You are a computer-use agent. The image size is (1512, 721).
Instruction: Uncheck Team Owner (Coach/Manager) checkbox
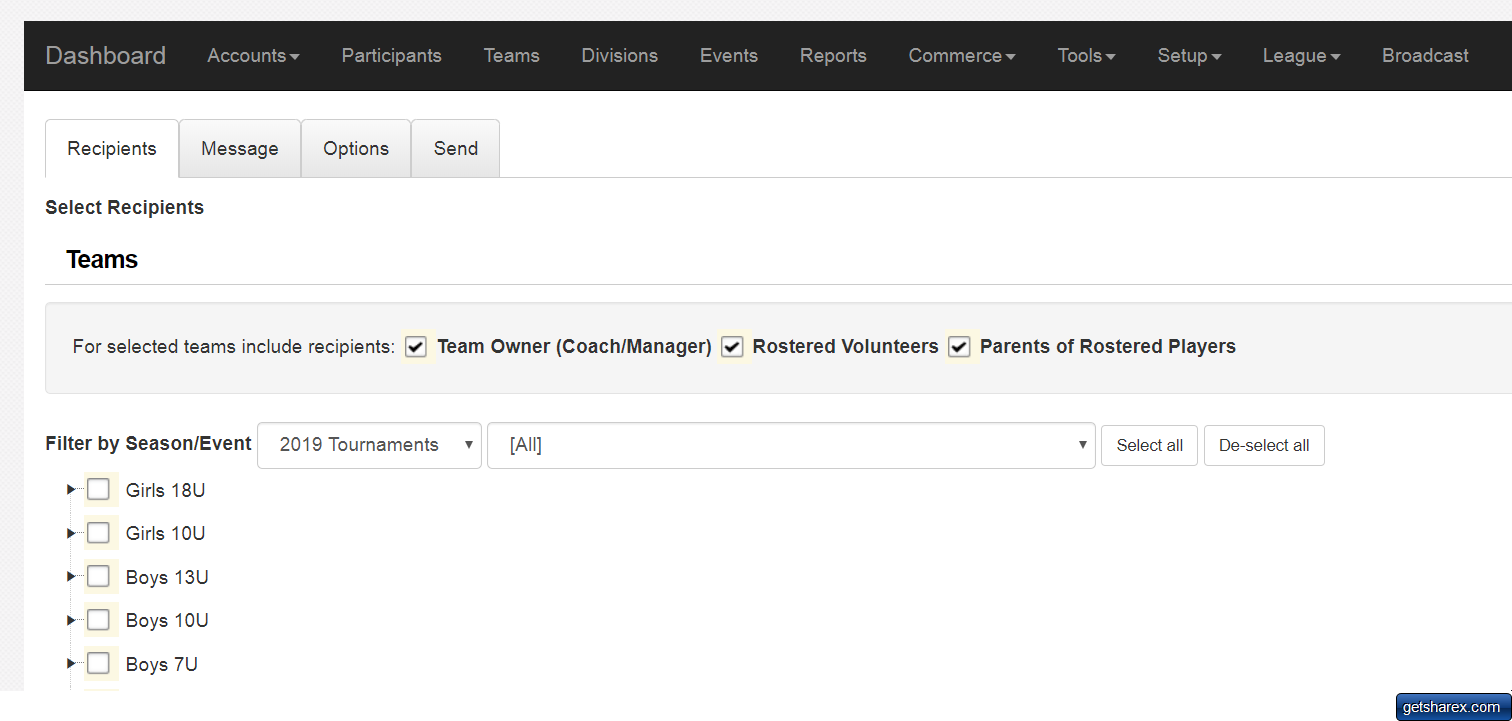pyautogui.click(x=417, y=347)
